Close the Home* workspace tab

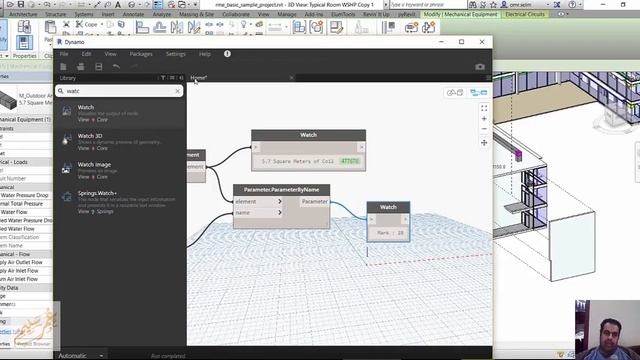(291, 78)
